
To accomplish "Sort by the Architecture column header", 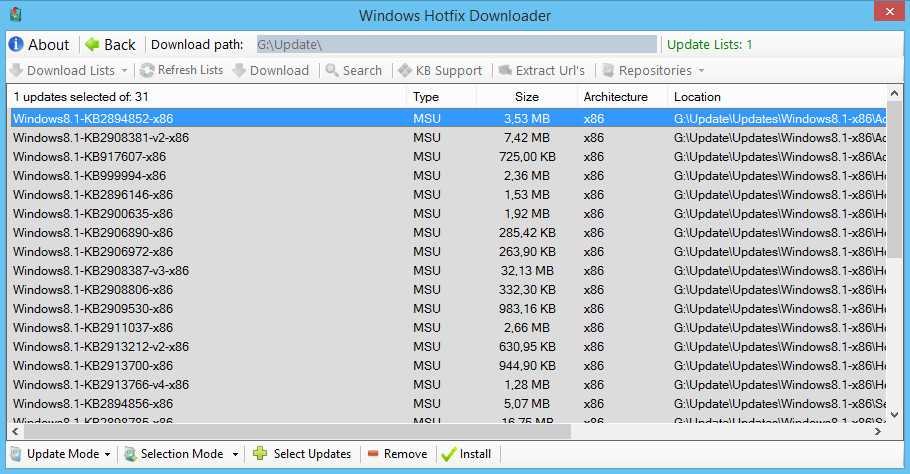I will coord(622,97).
